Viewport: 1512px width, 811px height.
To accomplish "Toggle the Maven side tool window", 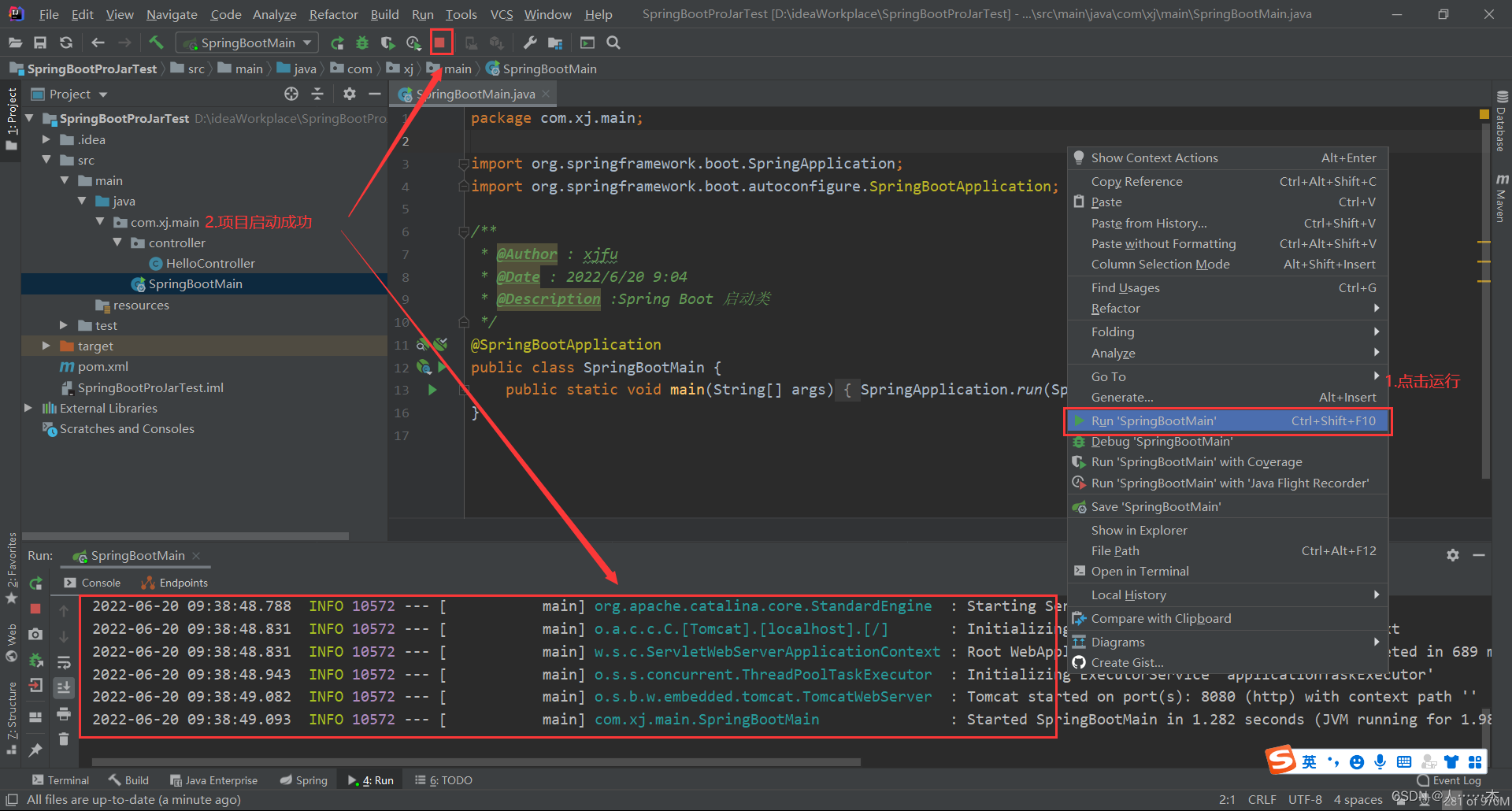I will [x=1501, y=198].
